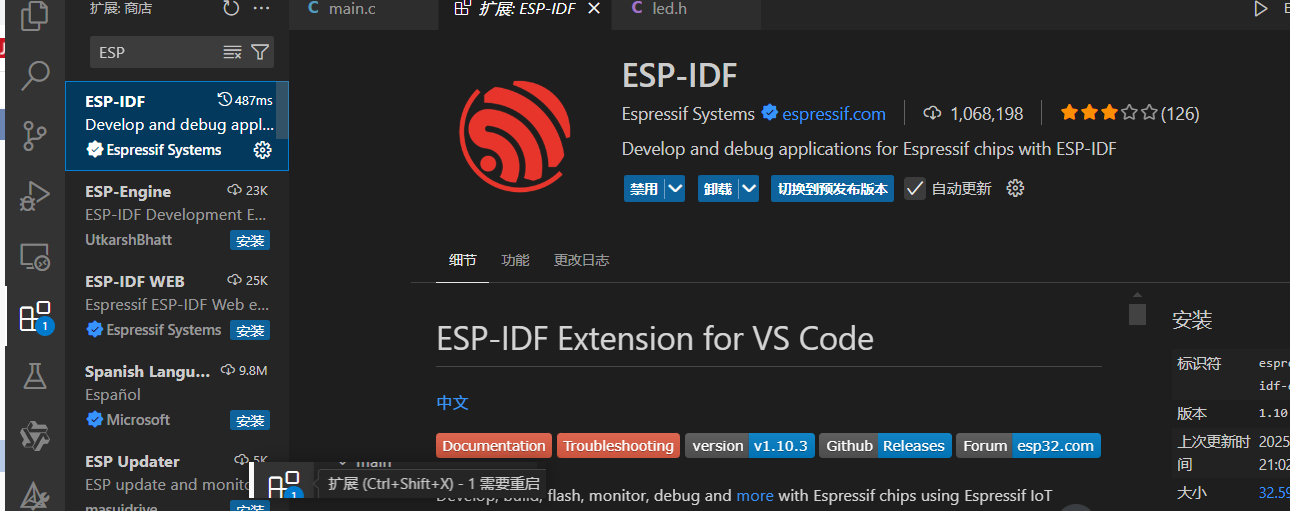Select the ESP-Engine extension entry

177,216
